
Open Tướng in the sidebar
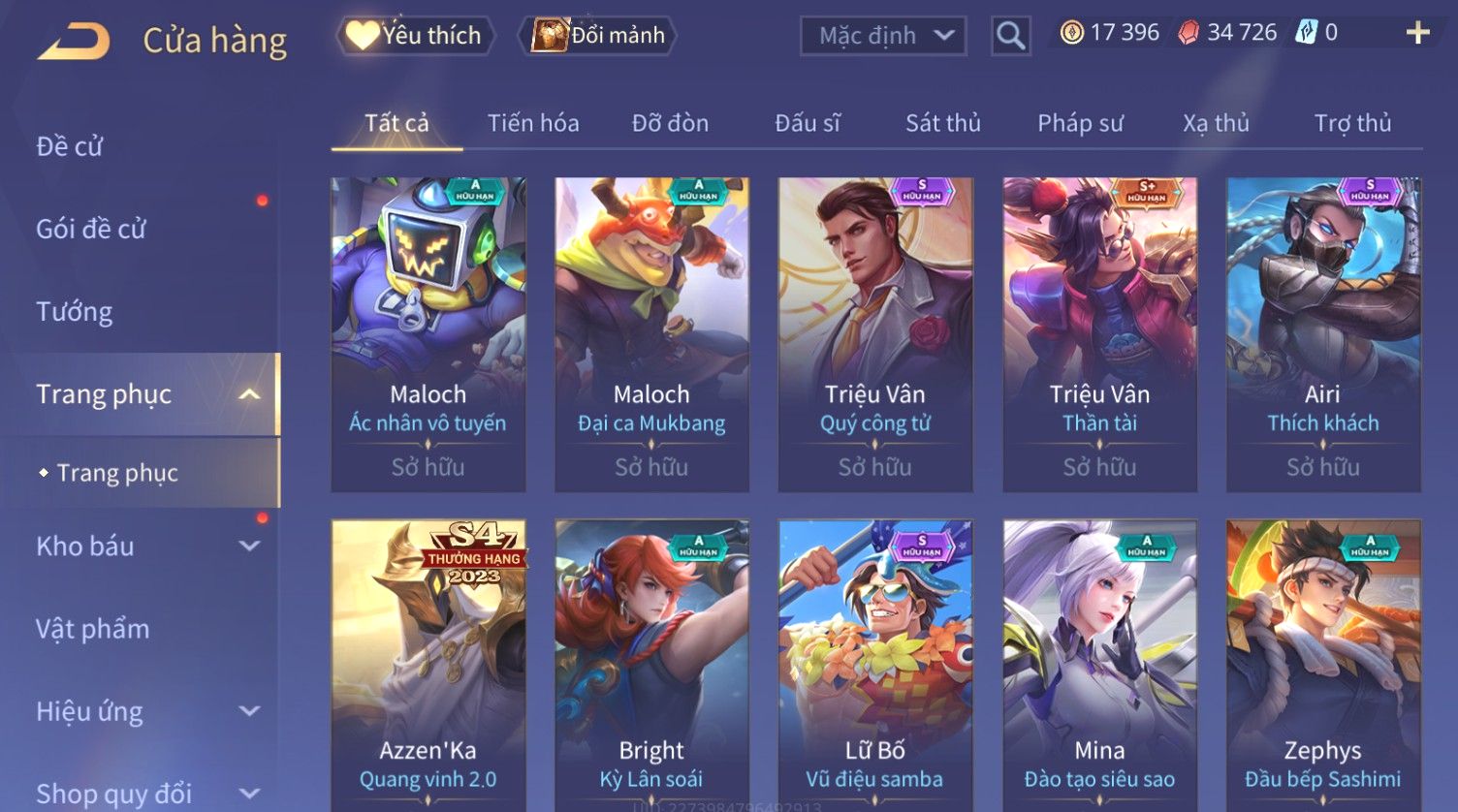pyautogui.click(x=75, y=312)
